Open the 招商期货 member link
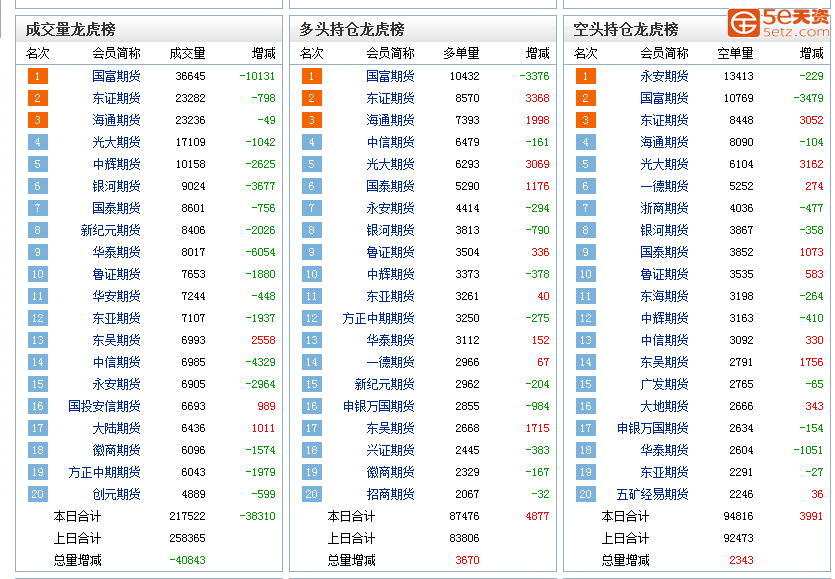The width and height of the screenshot is (835, 579). (390, 494)
